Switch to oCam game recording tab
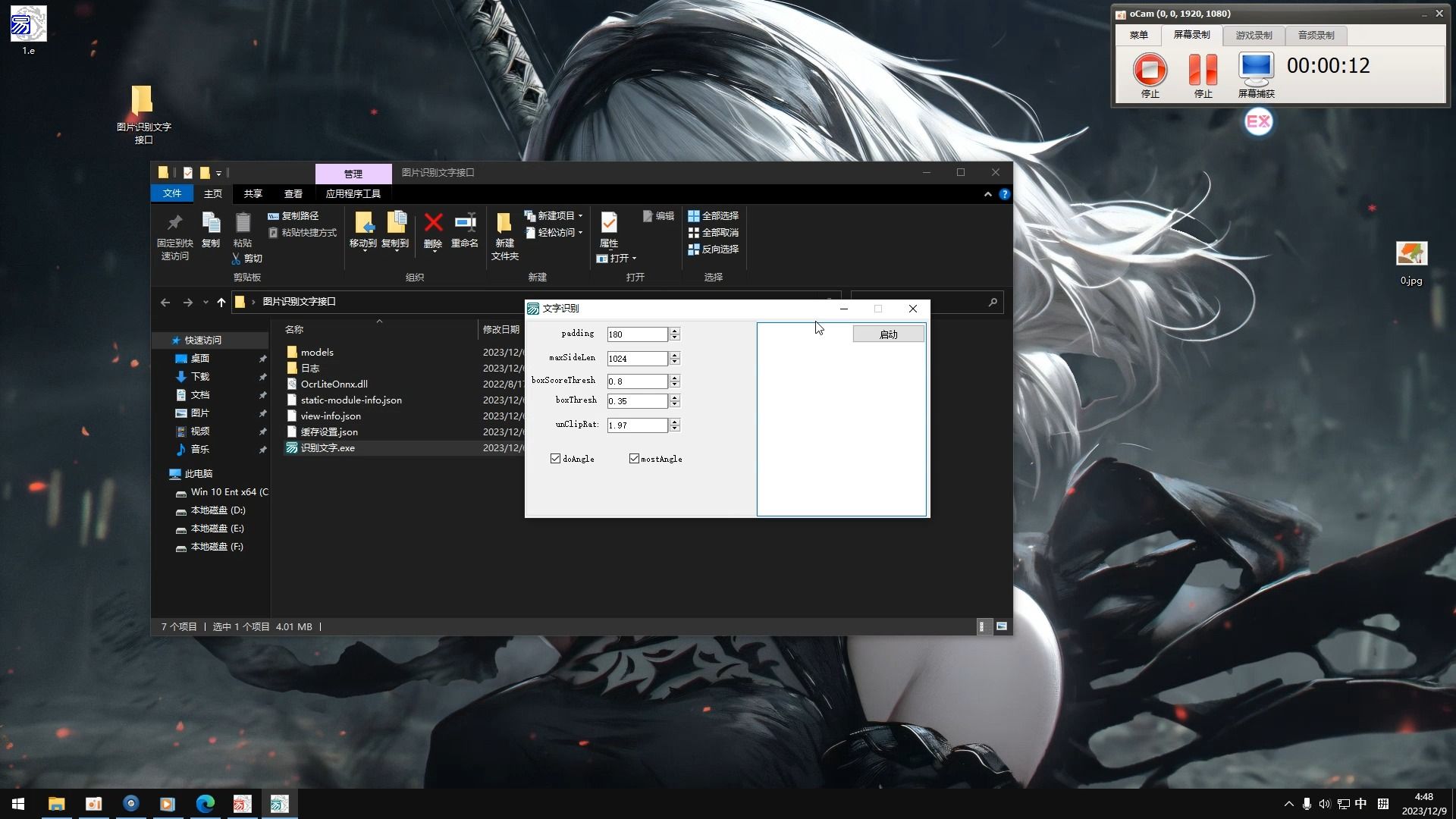Screen dimensions: 1456x819 pos(1254,36)
